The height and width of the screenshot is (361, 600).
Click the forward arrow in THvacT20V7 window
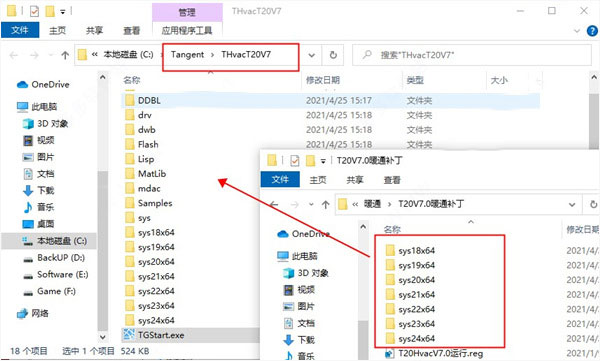(34, 56)
